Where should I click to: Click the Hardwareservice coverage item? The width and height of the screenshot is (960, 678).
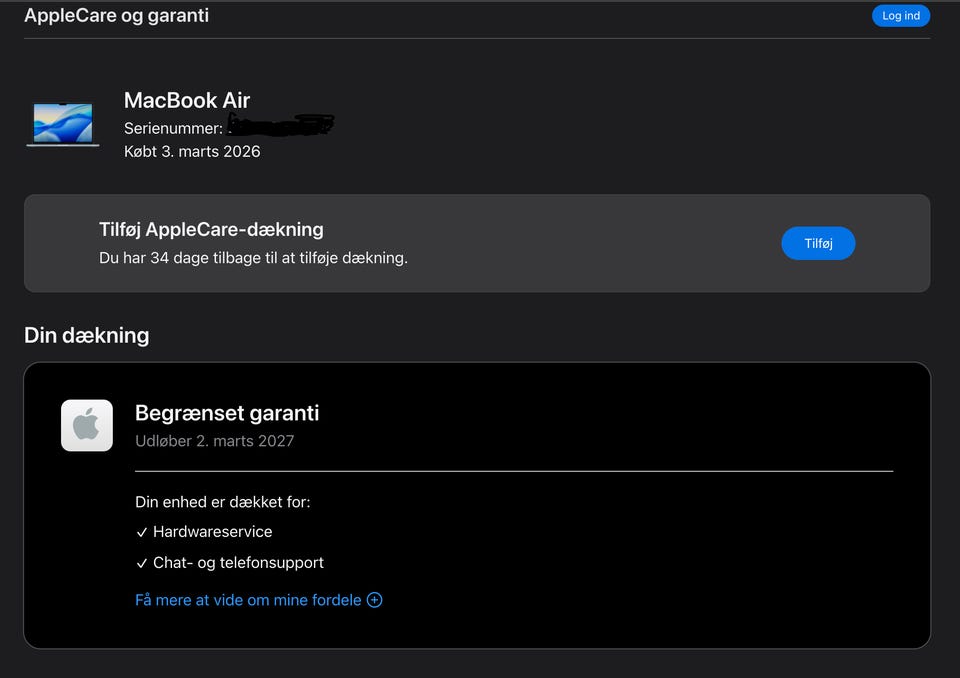click(x=212, y=532)
